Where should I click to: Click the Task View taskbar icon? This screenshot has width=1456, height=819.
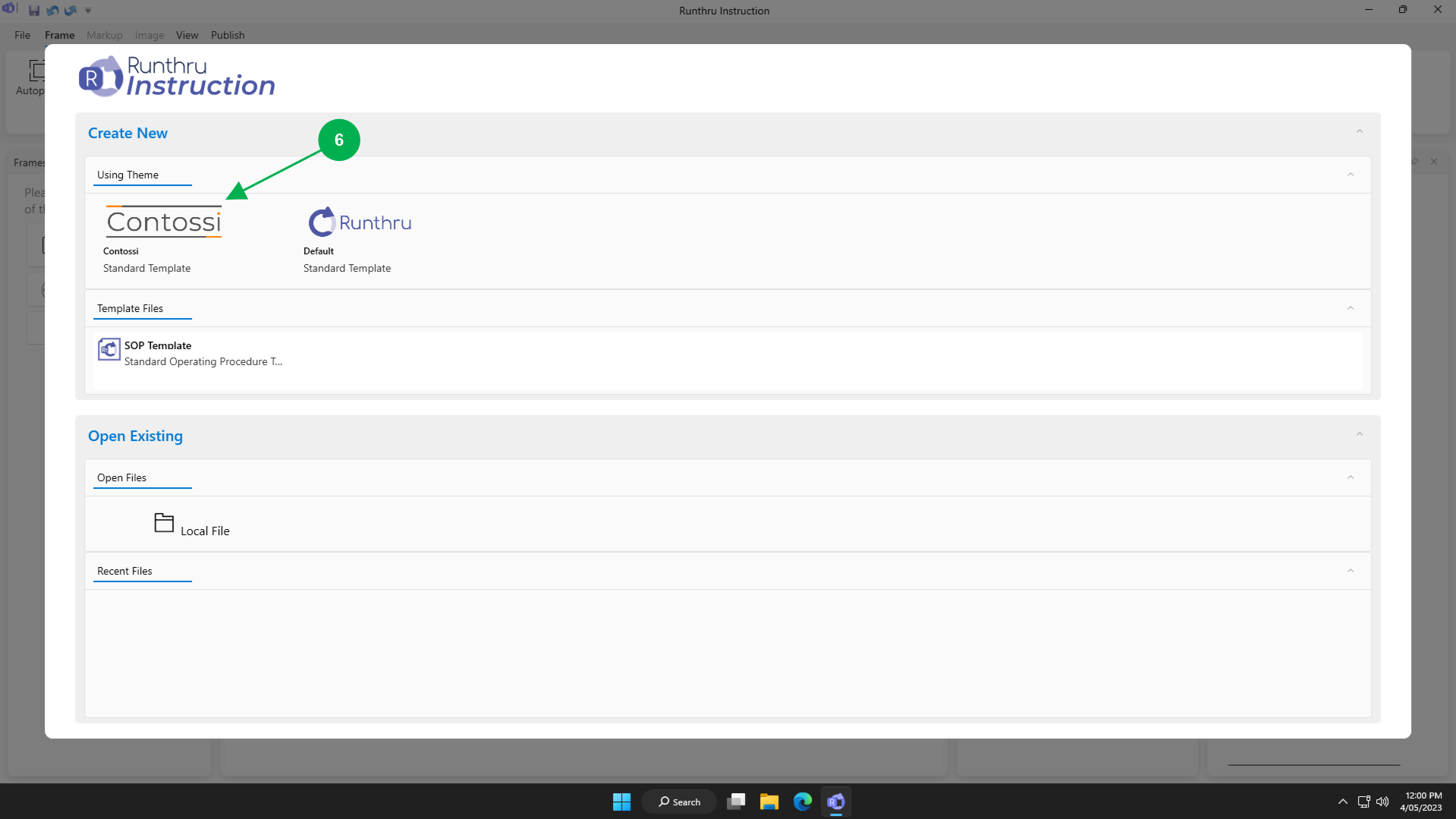[x=735, y=802]
